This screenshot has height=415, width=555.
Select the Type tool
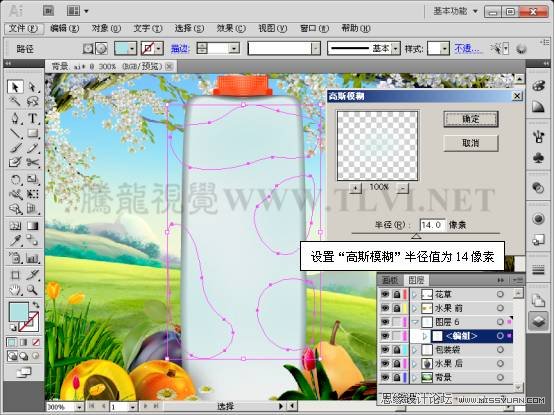[x=32, y=118]
